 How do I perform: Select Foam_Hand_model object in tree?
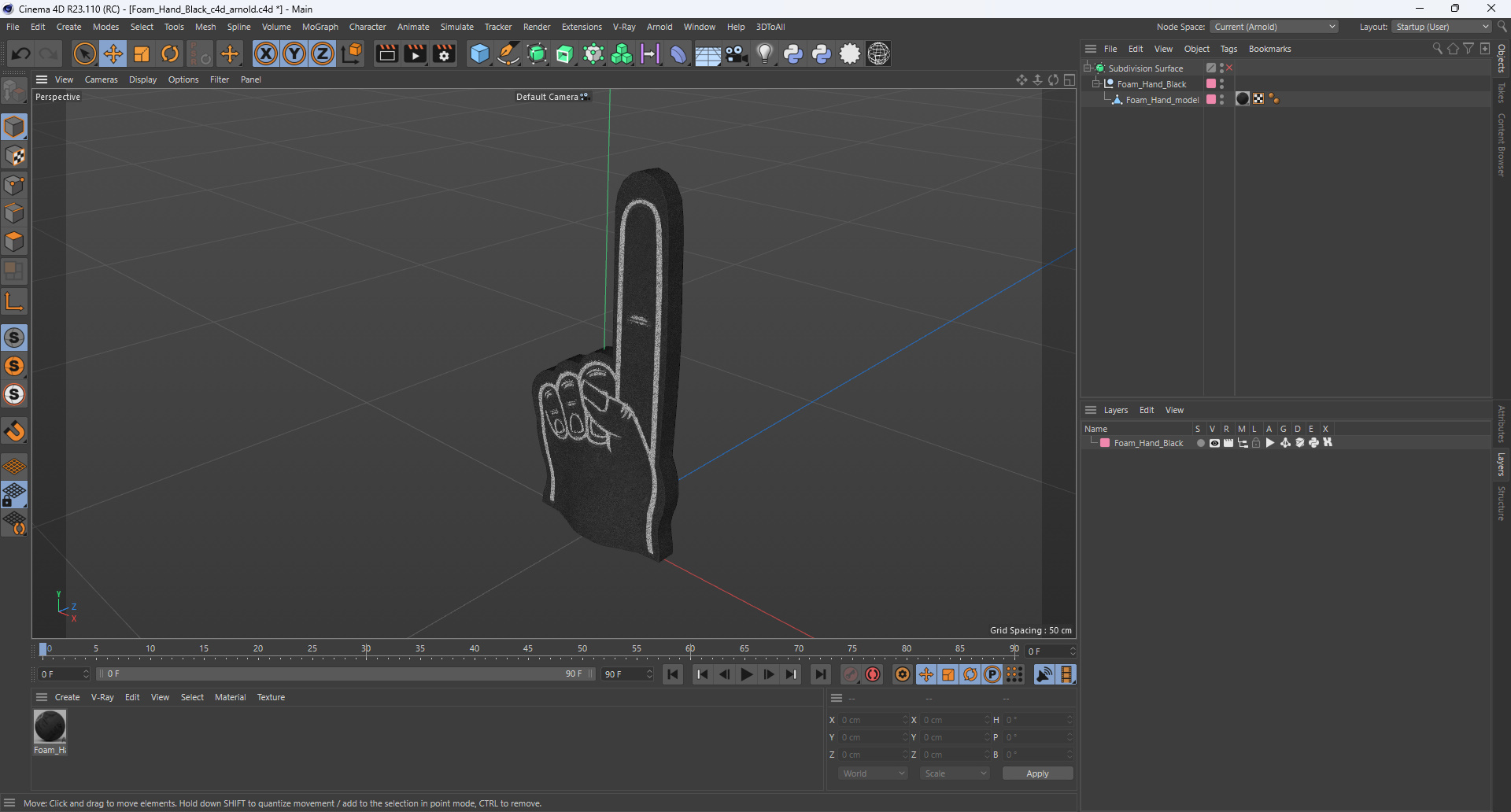tap(1162, 100)
